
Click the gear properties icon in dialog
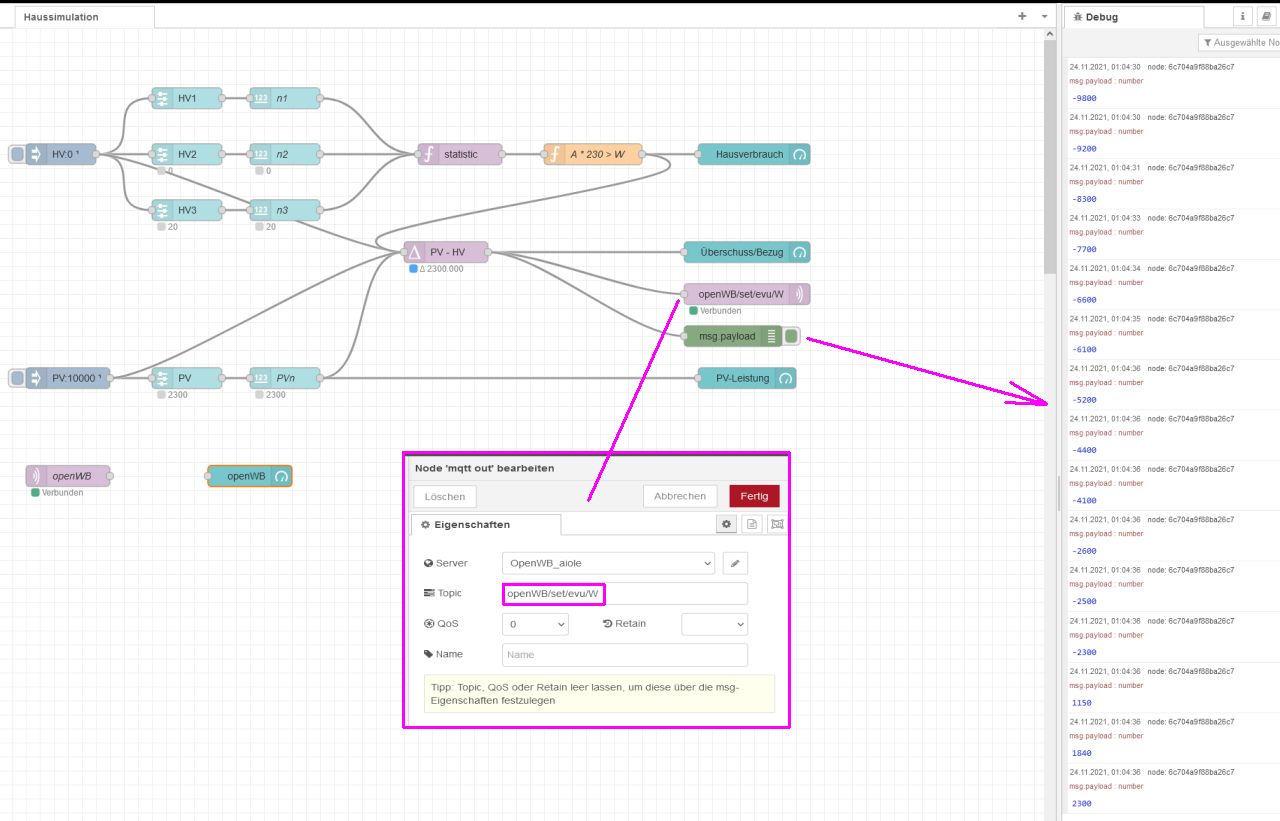[727, 524]
